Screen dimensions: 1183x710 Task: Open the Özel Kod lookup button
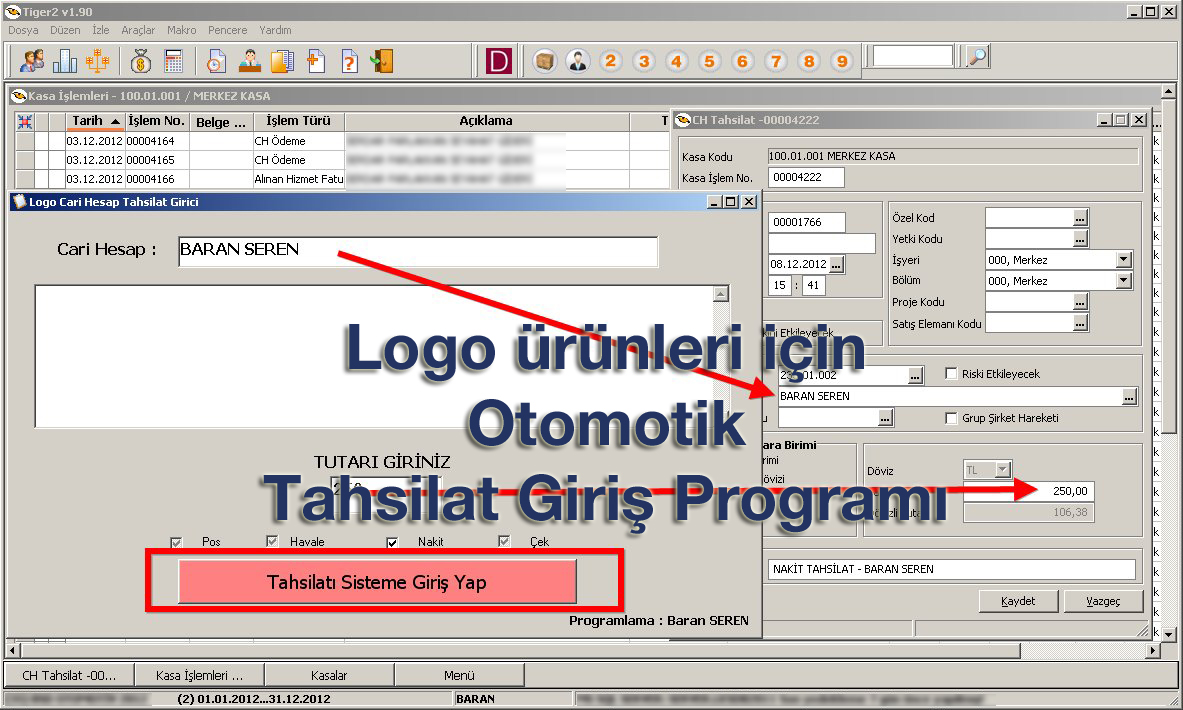click(1080, 218)
